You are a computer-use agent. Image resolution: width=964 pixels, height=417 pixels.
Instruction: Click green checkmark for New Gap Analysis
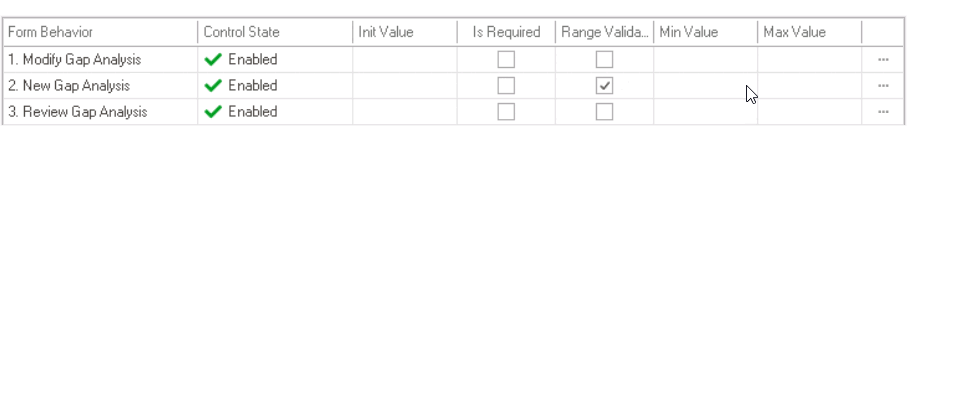tap(212, 86)
